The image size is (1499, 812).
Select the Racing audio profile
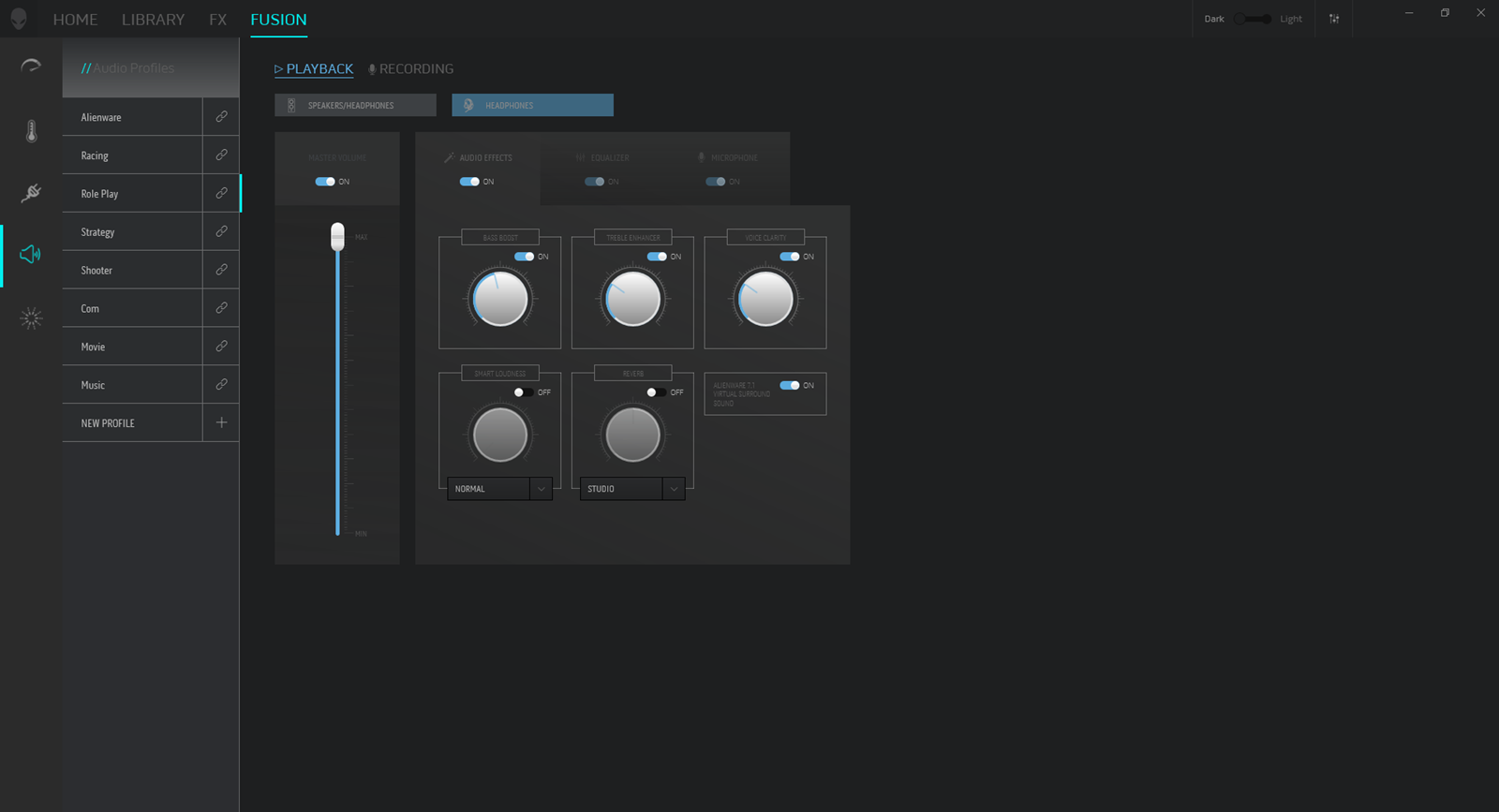coord(132,155)
